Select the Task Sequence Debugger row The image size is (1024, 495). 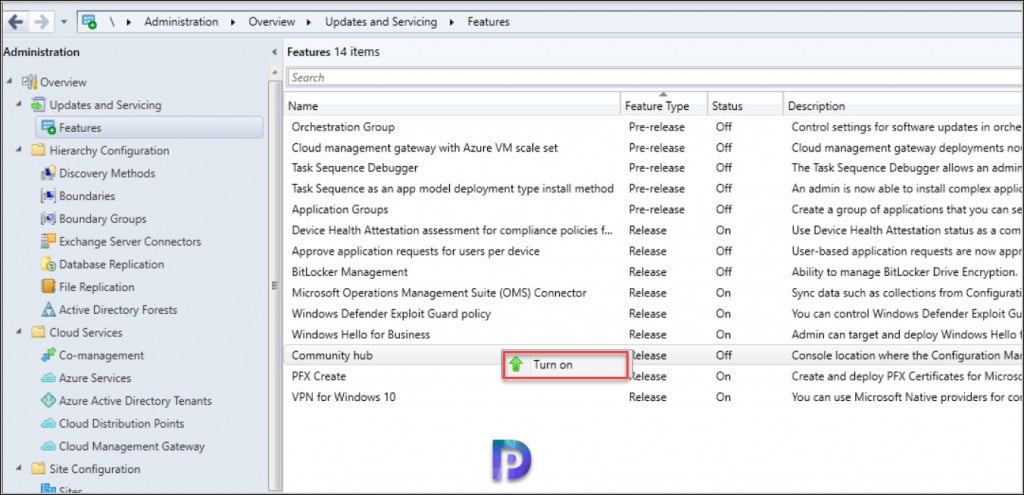pos(654,168)
